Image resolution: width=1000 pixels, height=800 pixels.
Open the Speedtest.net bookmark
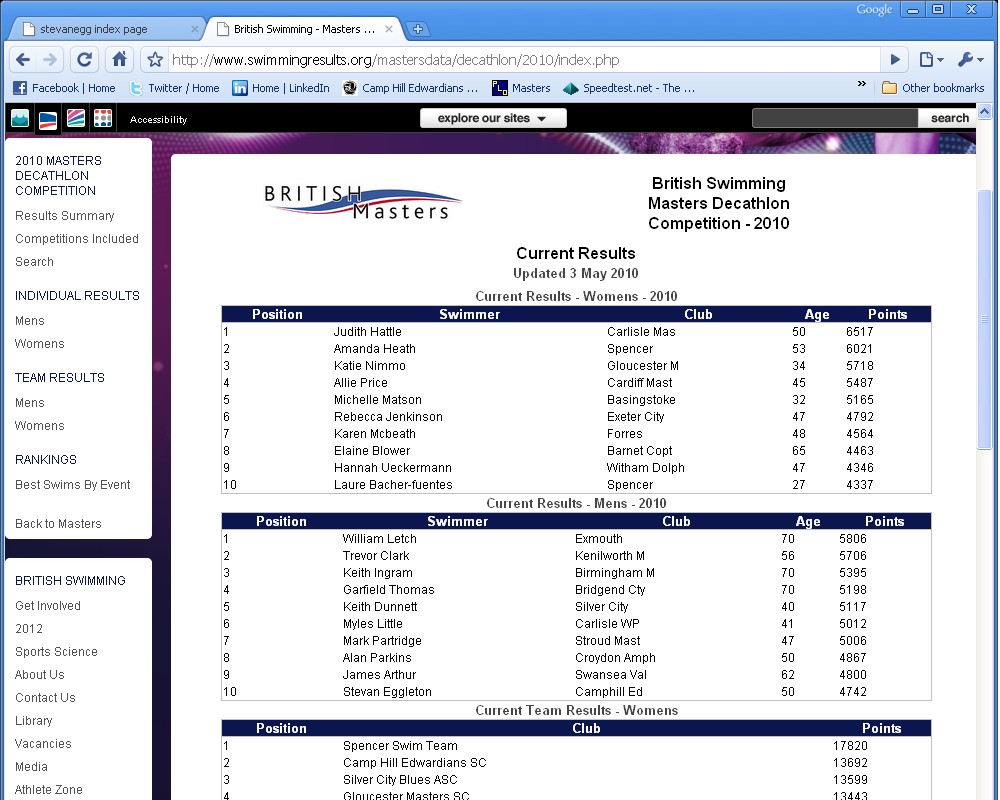tap(629, 88)
